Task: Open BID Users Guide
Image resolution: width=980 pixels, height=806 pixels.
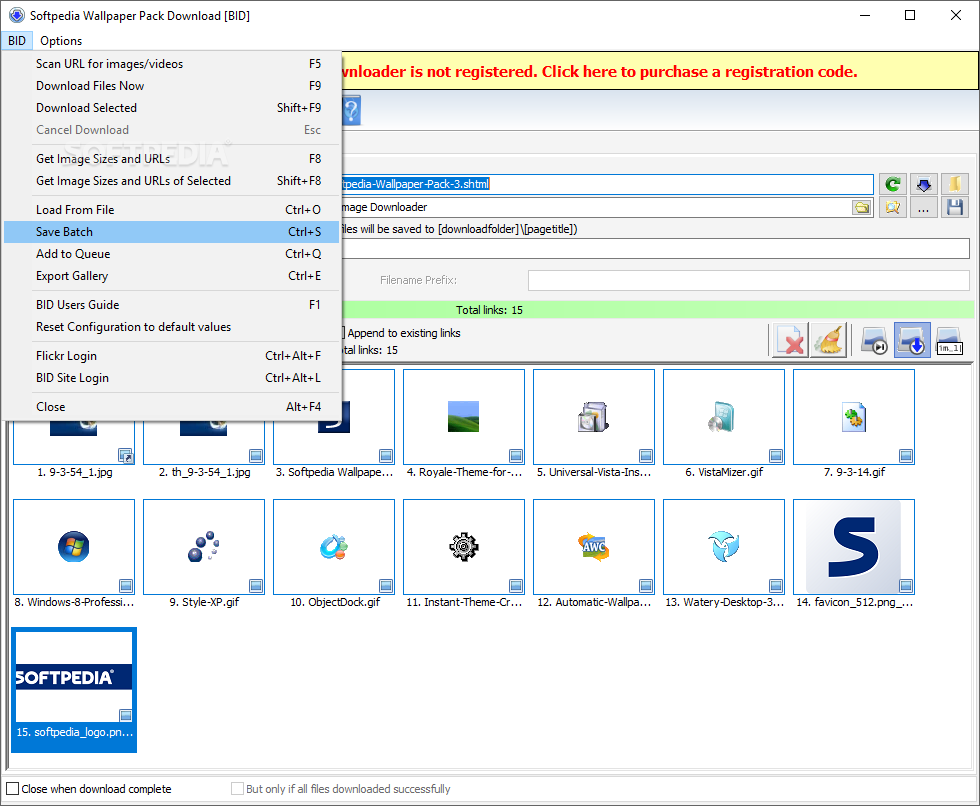Action: pos(172,305)
